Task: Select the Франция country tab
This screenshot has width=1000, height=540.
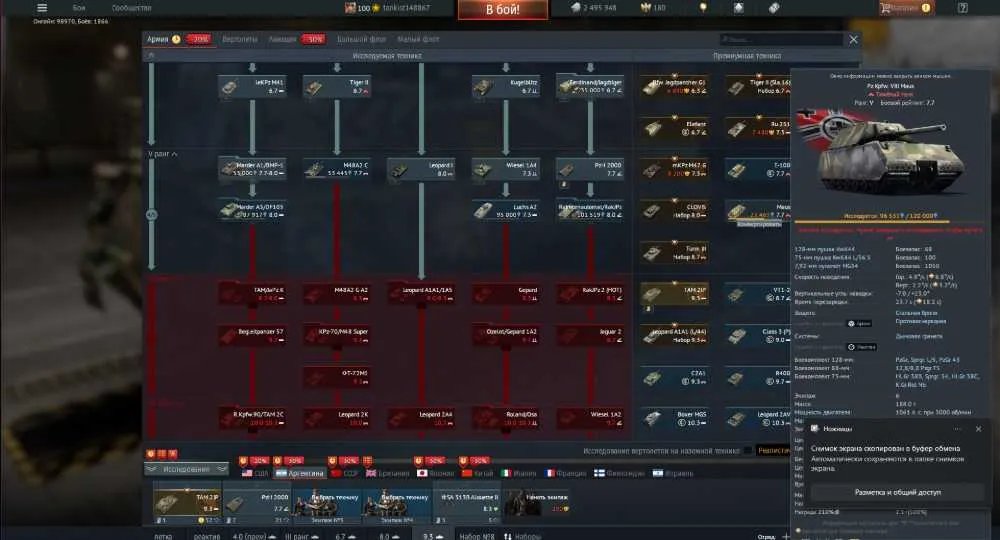Action: coord(565,473)
